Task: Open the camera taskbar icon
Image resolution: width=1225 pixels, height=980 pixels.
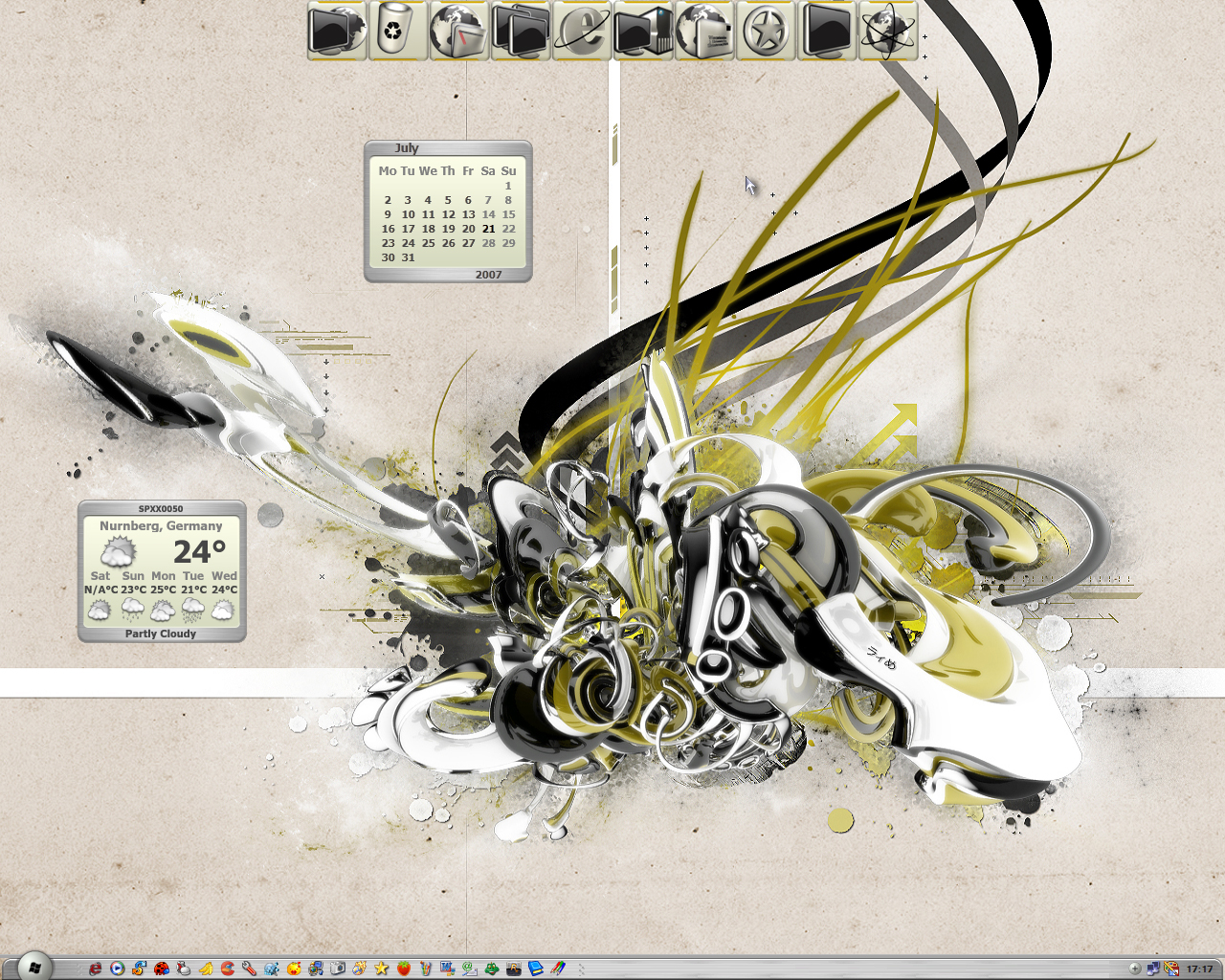Action: point(338,969)
